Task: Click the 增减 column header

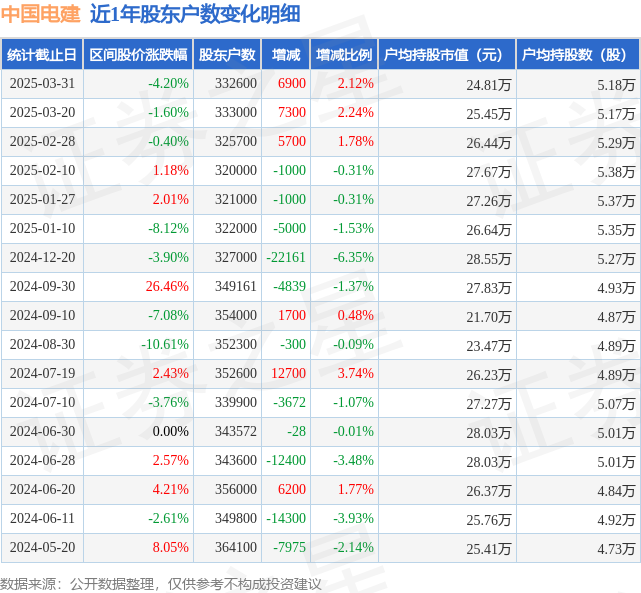Action: click(x=286, y=54)
